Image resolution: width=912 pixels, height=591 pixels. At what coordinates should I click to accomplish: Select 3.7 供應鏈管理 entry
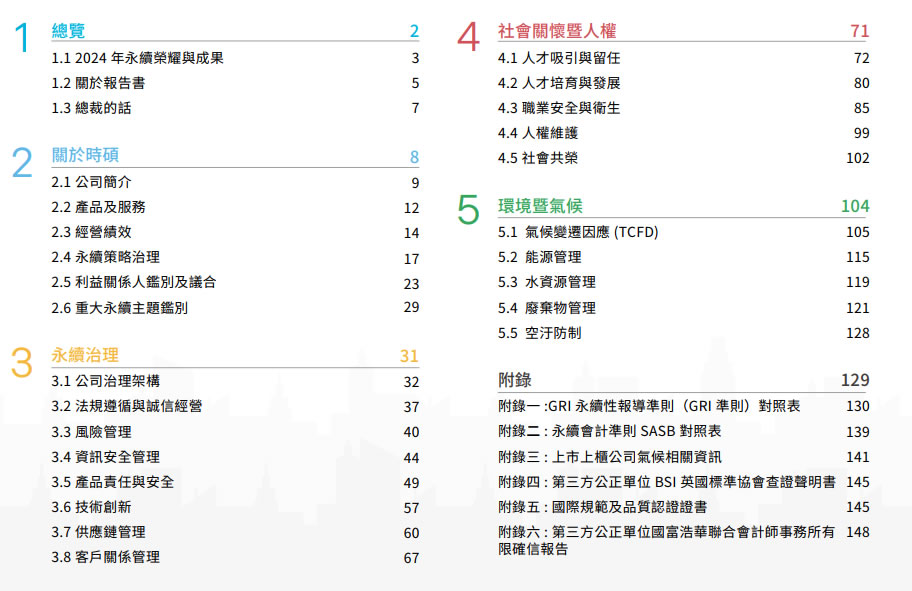pyautogui.click(x=98, y=532)
